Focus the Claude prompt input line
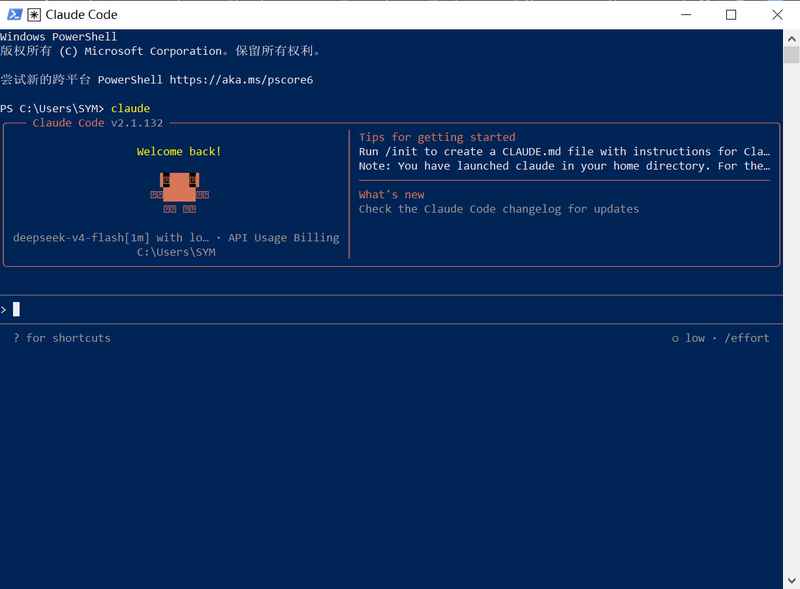800x589 pixels. pyautogui.click(x=391, y=309)
